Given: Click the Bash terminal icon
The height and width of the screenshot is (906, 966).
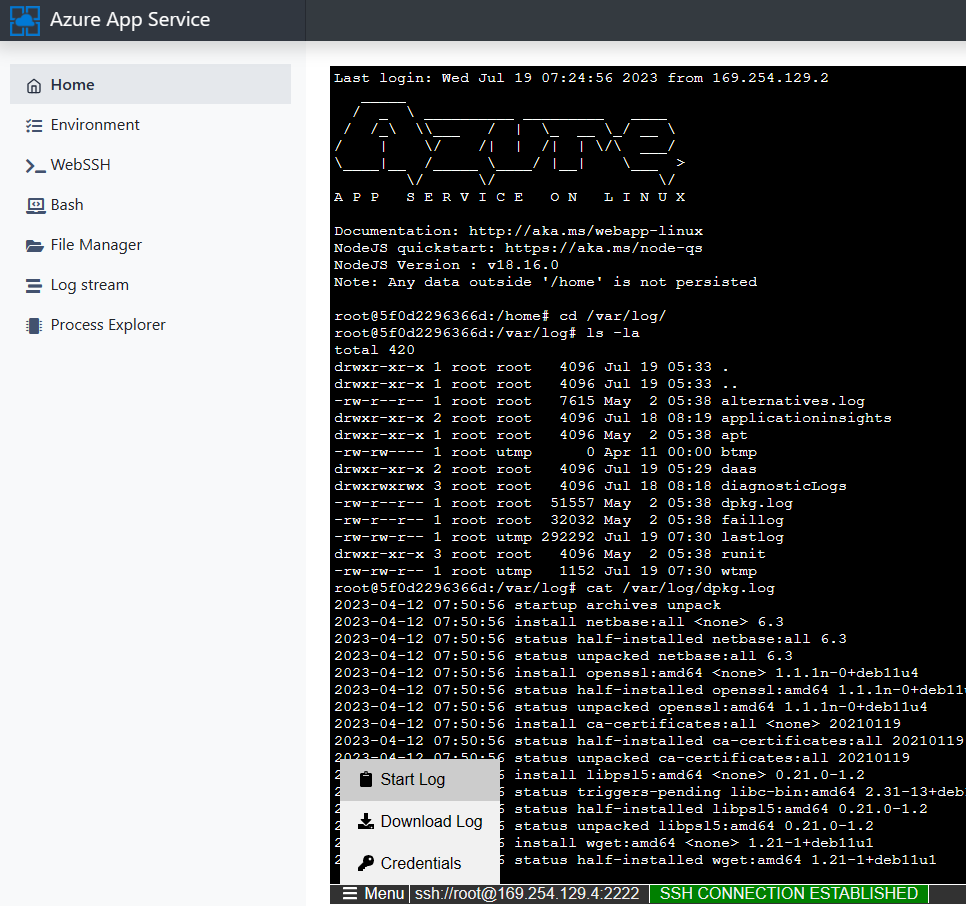Looking at the screenshot, I should tap(34, 205).
